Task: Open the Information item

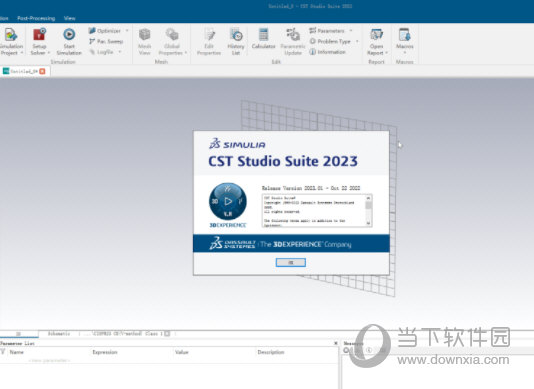Action: [x=327, y=52]
